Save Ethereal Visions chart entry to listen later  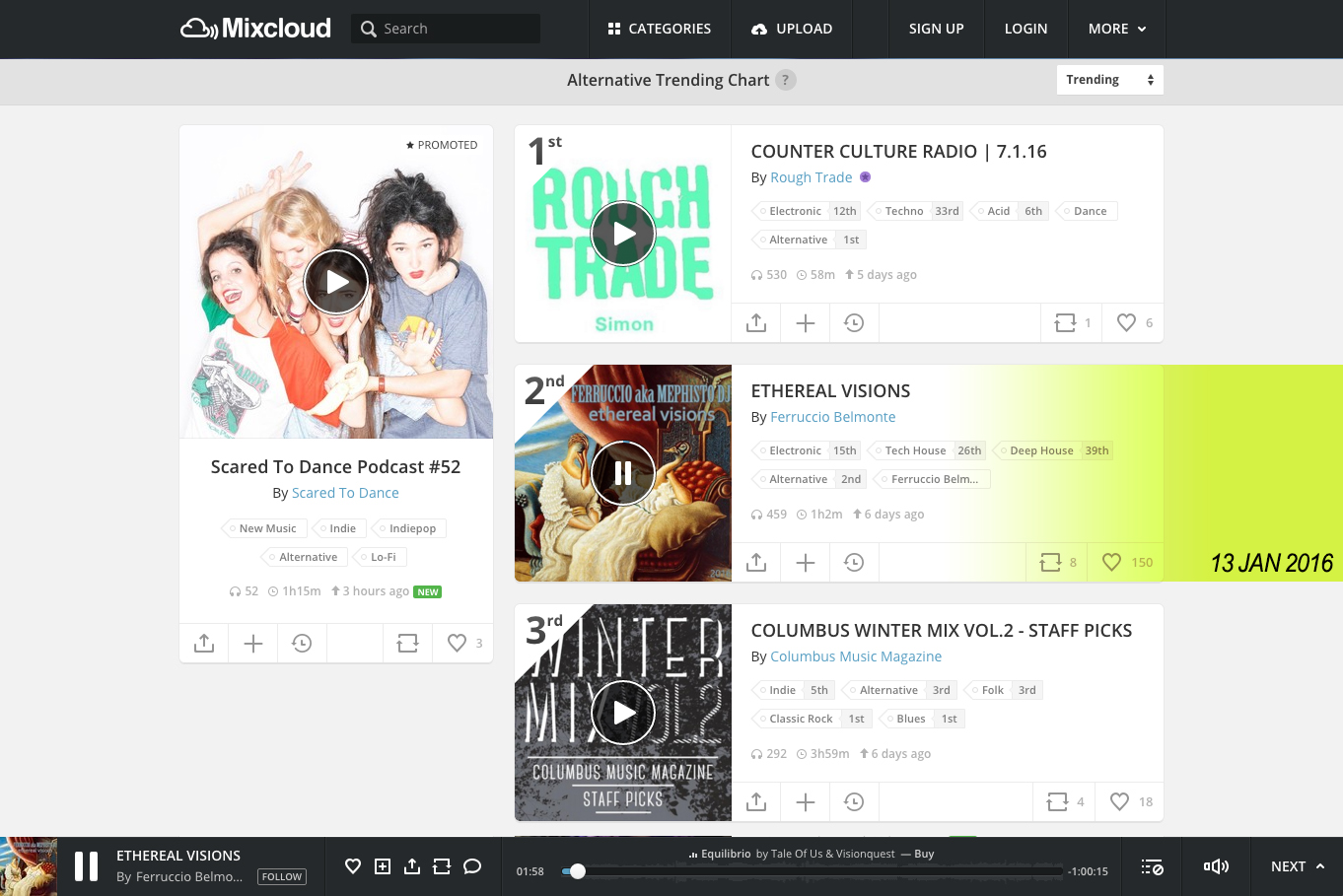tap(854, 562)
